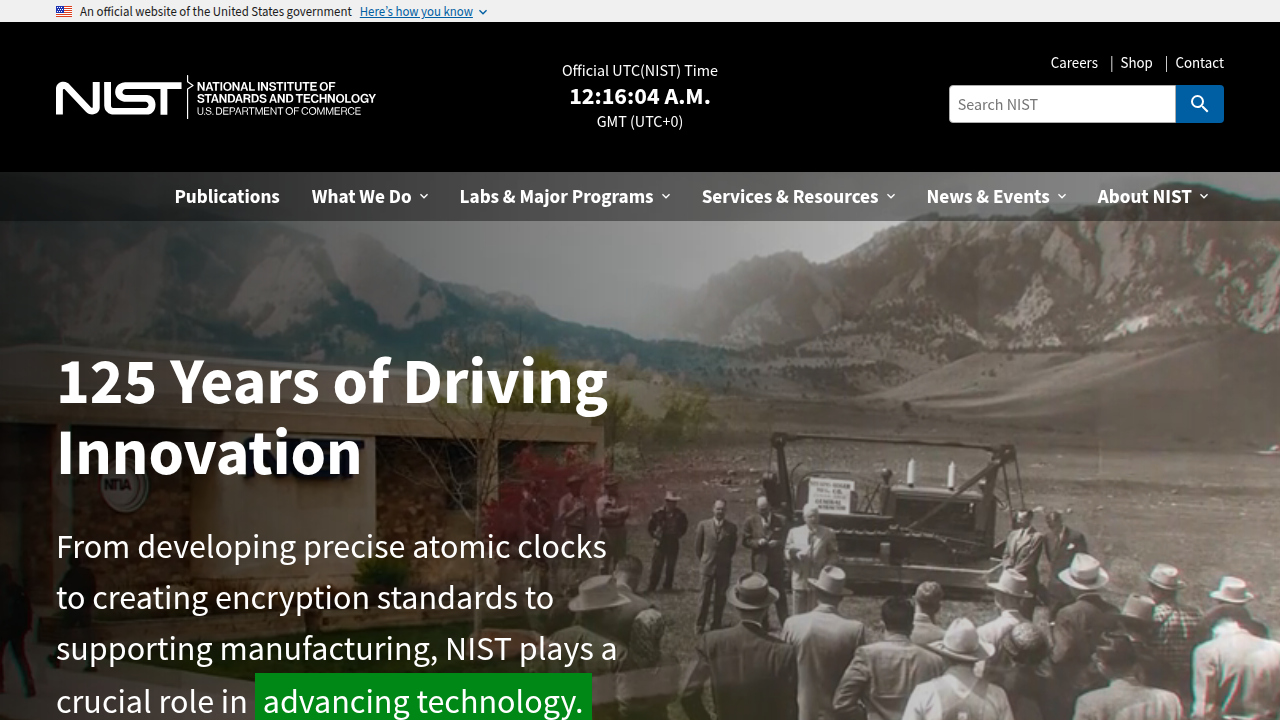Open the Careers link
The width and height of the screenshot is (1280, 720).
[x=1074, y=63]
